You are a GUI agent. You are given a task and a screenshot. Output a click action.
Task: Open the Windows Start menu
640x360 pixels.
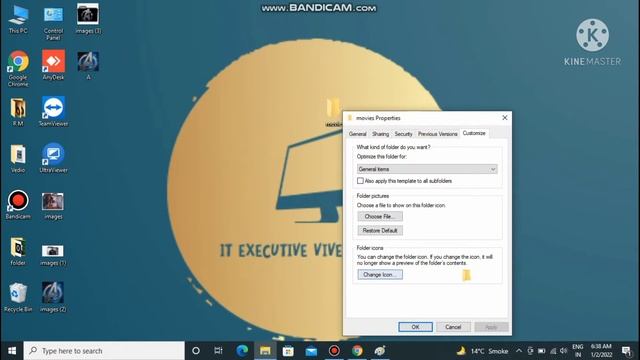pos(12,351)
